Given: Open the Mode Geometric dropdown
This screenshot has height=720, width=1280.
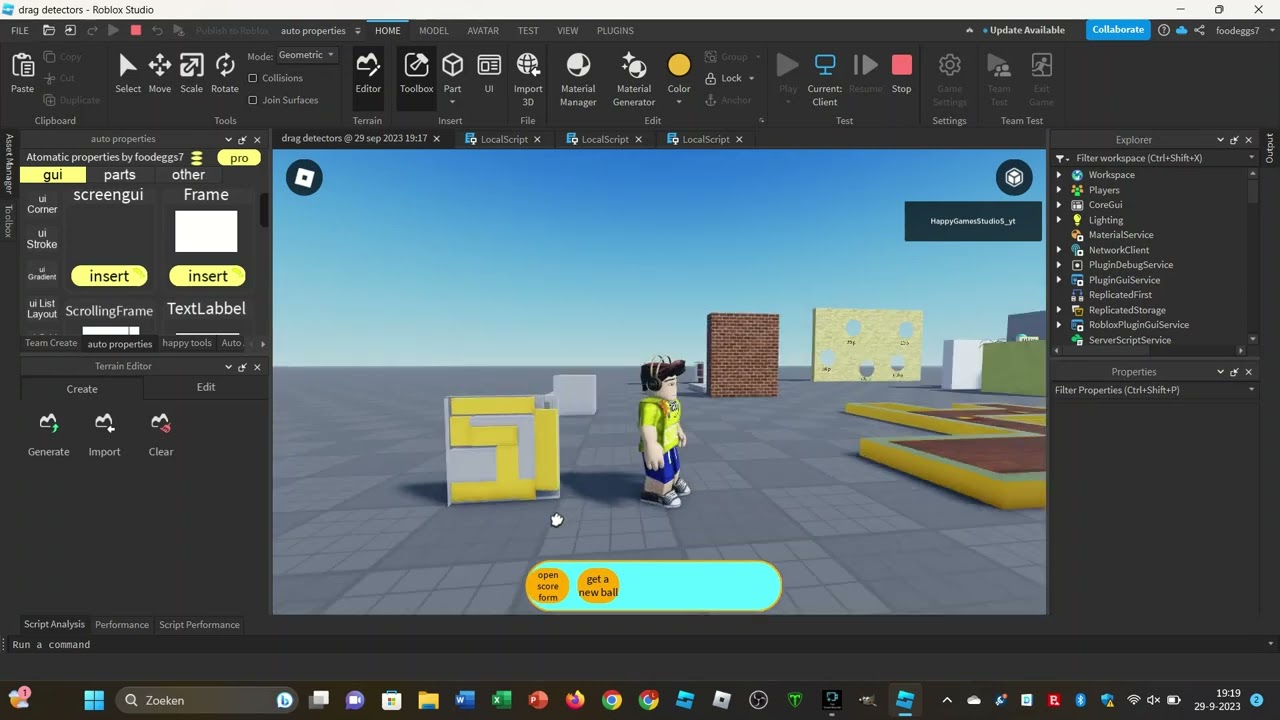Looking at the screenshot, I should coord(306,55).
